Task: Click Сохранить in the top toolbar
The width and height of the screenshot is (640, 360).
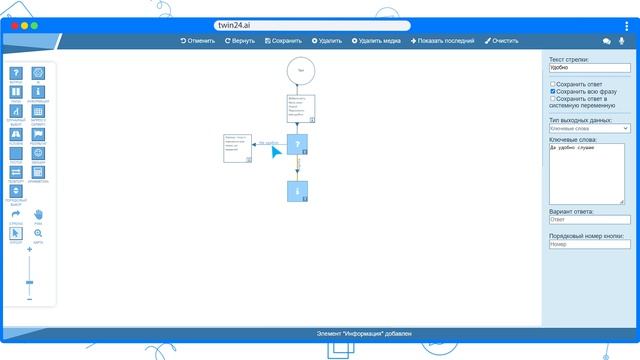Action: [x=283, y=41]
